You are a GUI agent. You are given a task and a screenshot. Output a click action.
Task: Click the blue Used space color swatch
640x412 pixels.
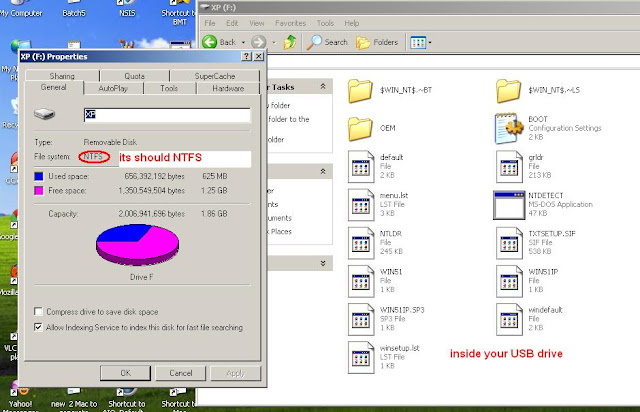[39, 176]
